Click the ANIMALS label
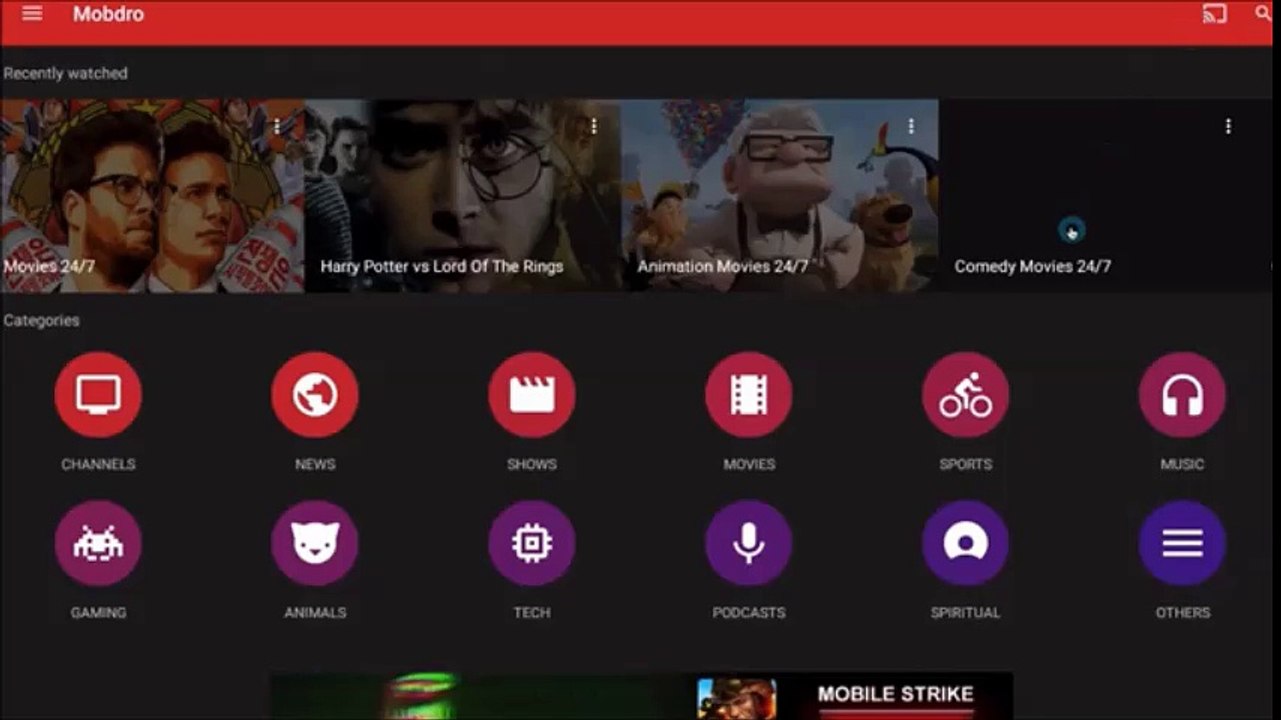Viewport: 1281px width, 720px height. pyautogui.click(x=315, y=612)
